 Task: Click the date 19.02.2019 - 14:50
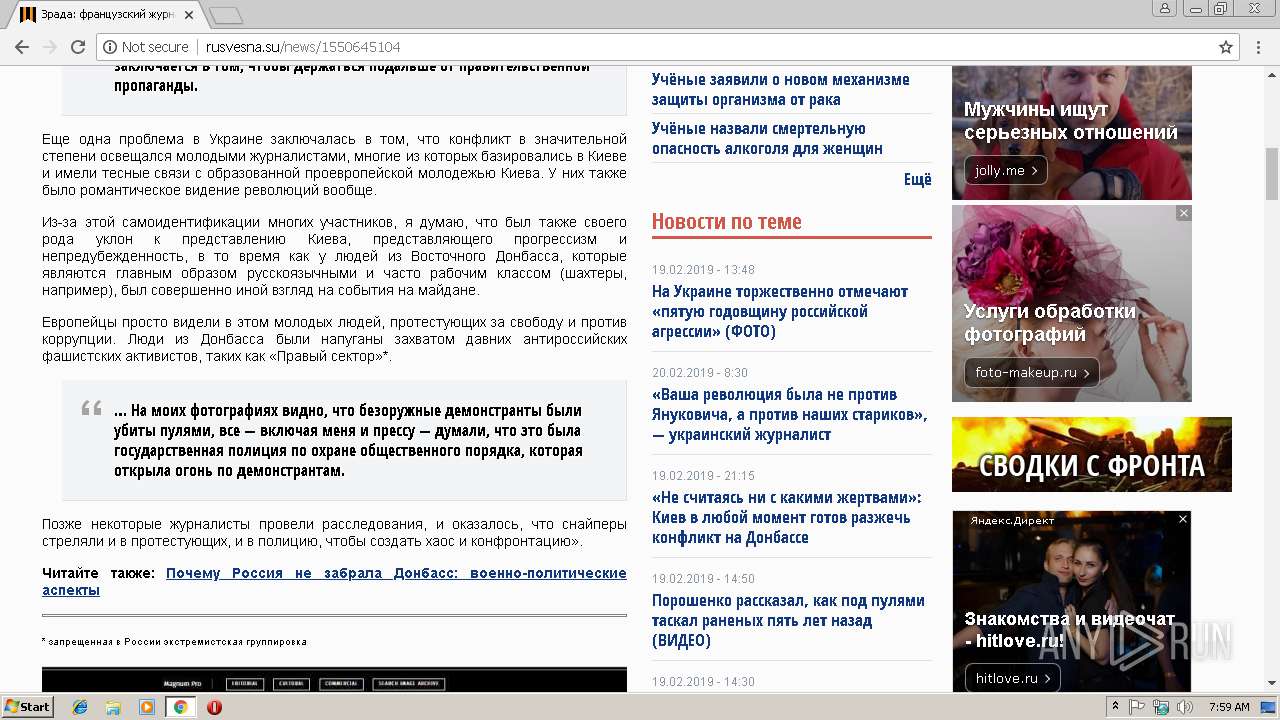tap(703, 579)
